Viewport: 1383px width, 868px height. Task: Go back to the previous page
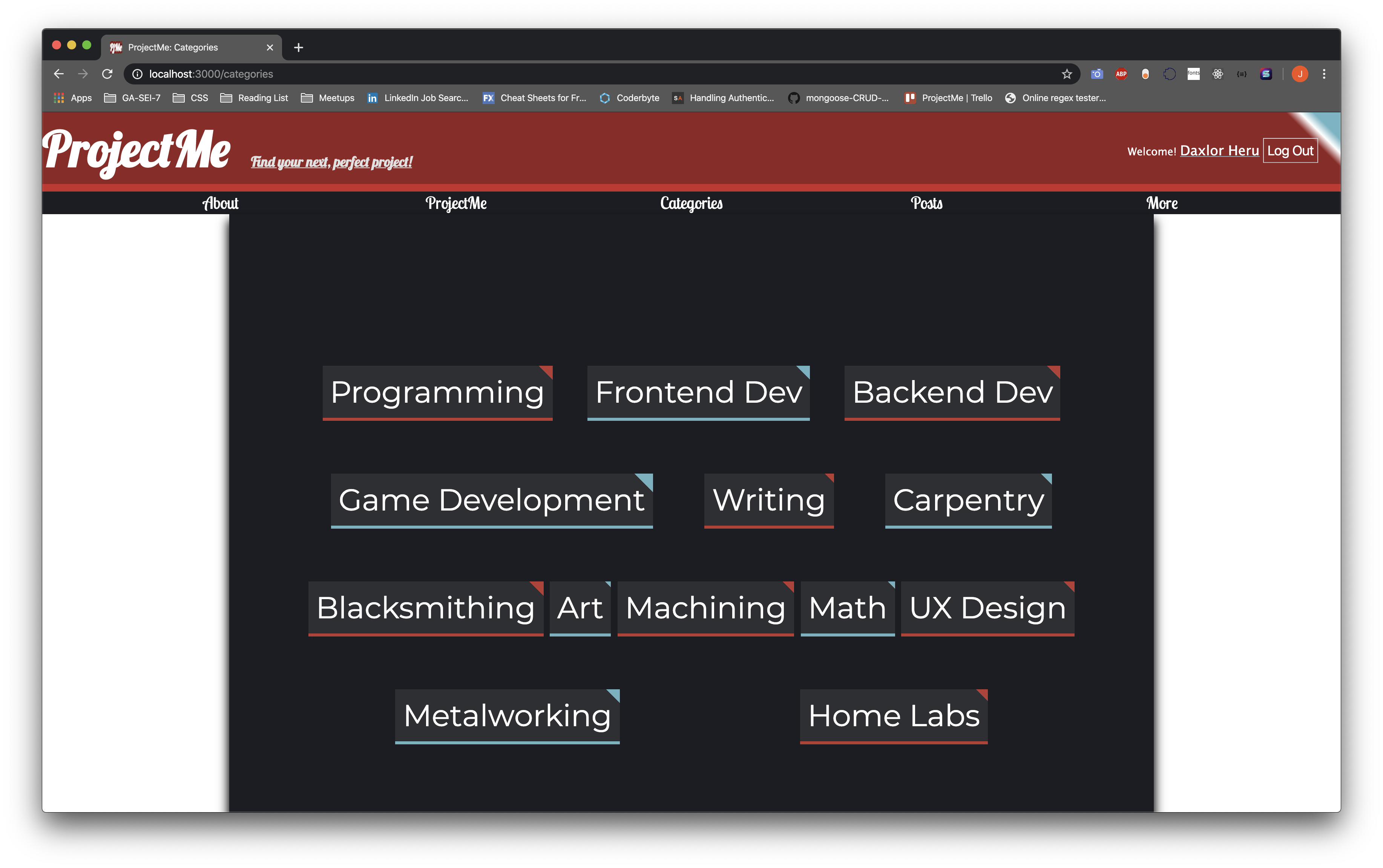[x=58, y=74]
